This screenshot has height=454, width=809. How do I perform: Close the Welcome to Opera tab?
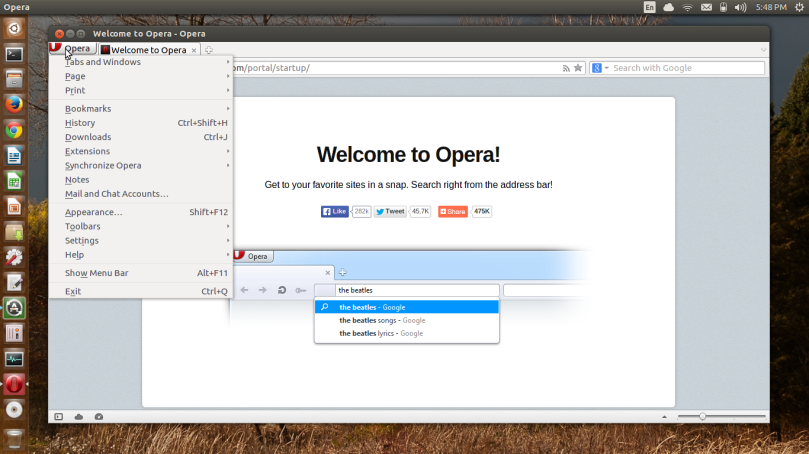tap(194, 50)
